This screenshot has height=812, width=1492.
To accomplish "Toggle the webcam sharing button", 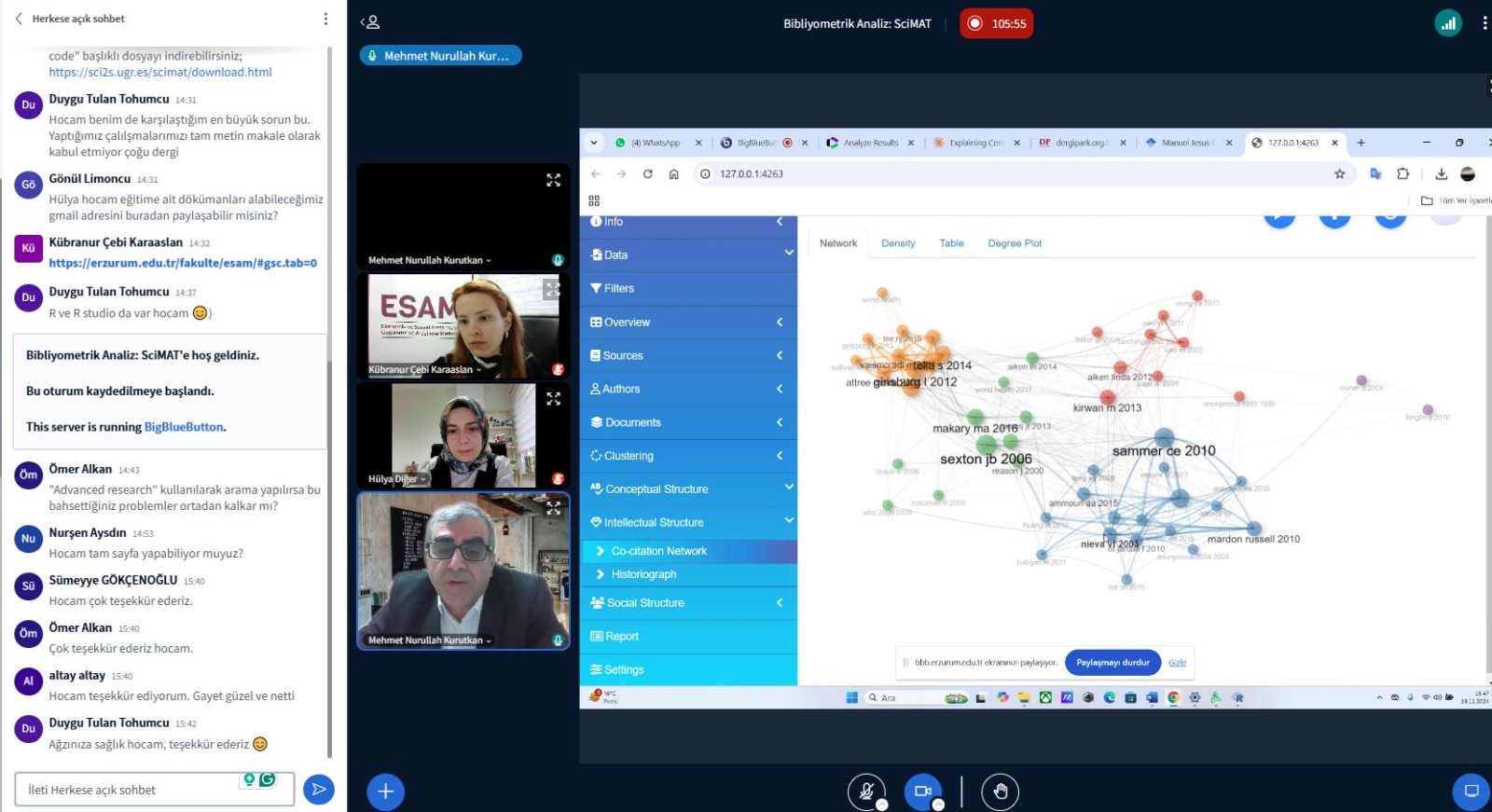I will (x=922, y=791).
